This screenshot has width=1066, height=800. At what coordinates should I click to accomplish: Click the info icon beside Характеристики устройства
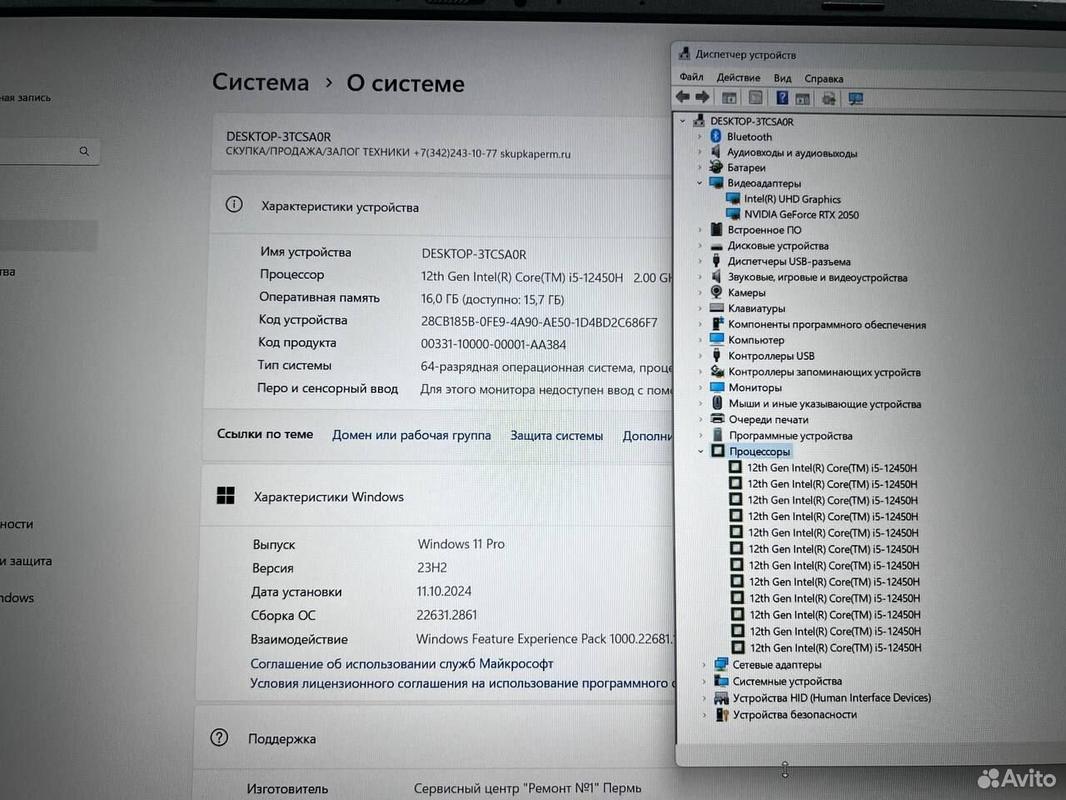[234, 204]
